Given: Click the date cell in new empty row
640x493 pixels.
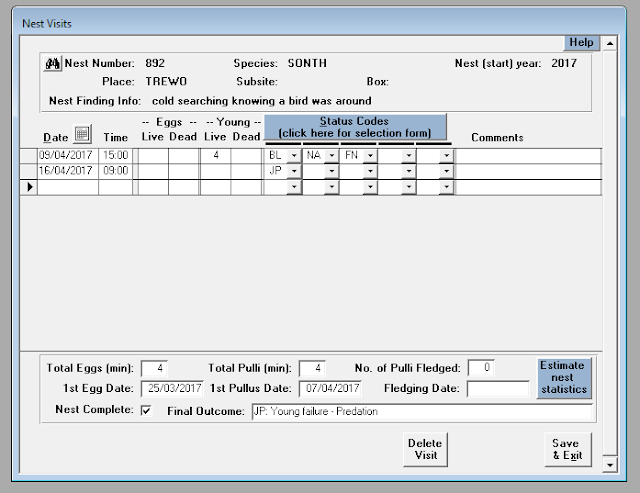Looking at the screenshot, I should [x=67, y=187].
